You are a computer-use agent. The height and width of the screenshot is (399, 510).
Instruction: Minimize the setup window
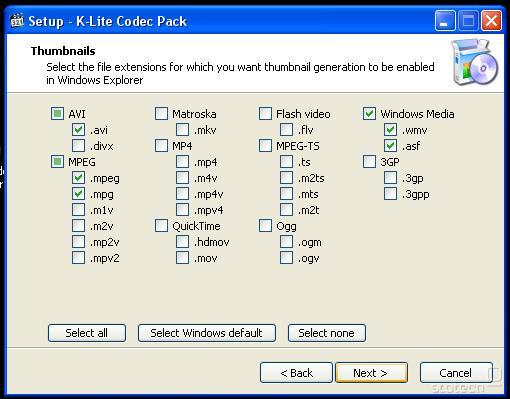[x=445, y=21]
